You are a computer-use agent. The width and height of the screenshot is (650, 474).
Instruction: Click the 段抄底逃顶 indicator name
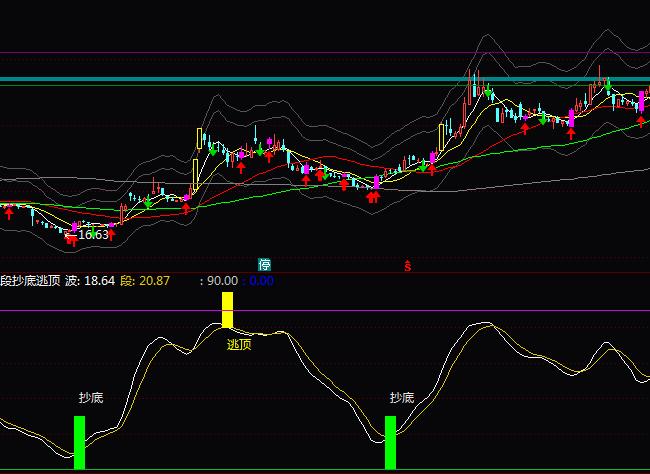click(x=30, y=282)
